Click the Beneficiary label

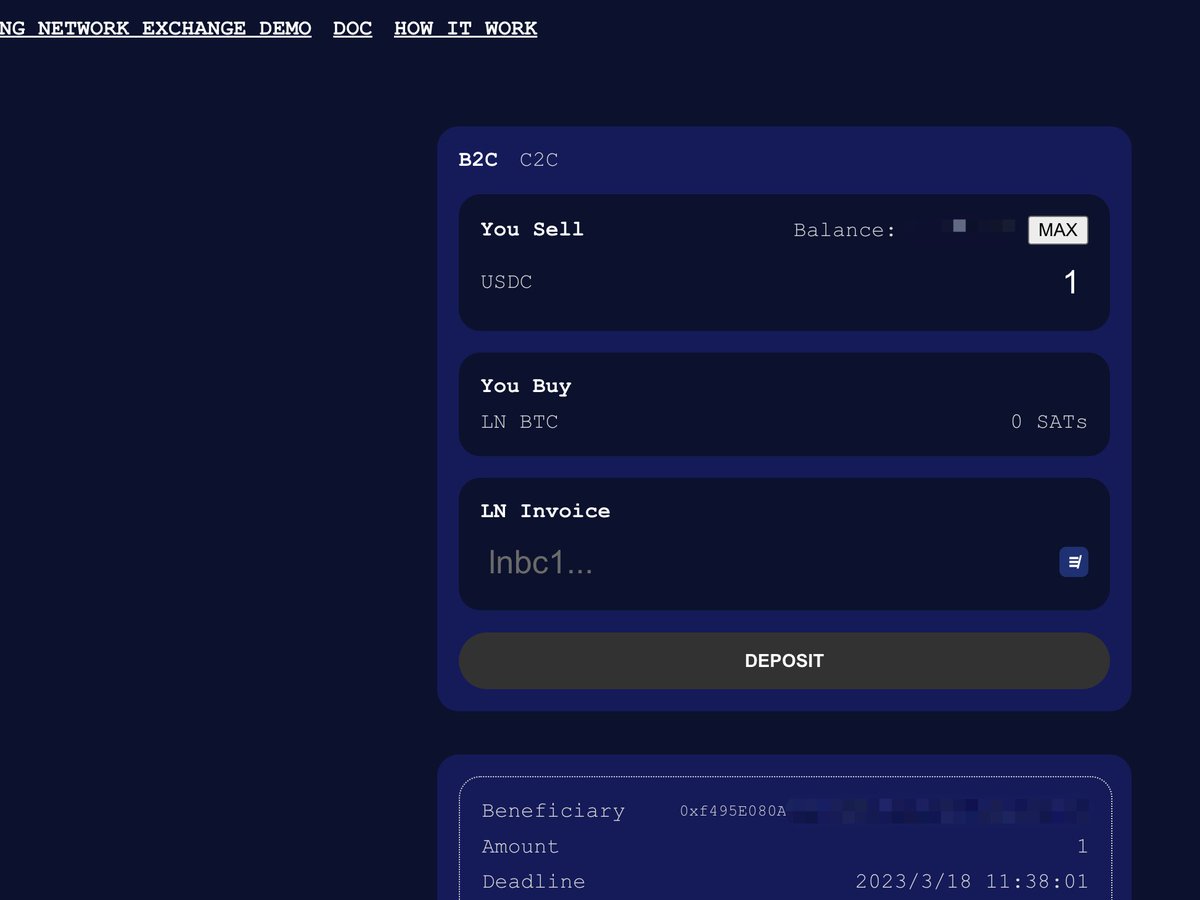tap(553, 811)
